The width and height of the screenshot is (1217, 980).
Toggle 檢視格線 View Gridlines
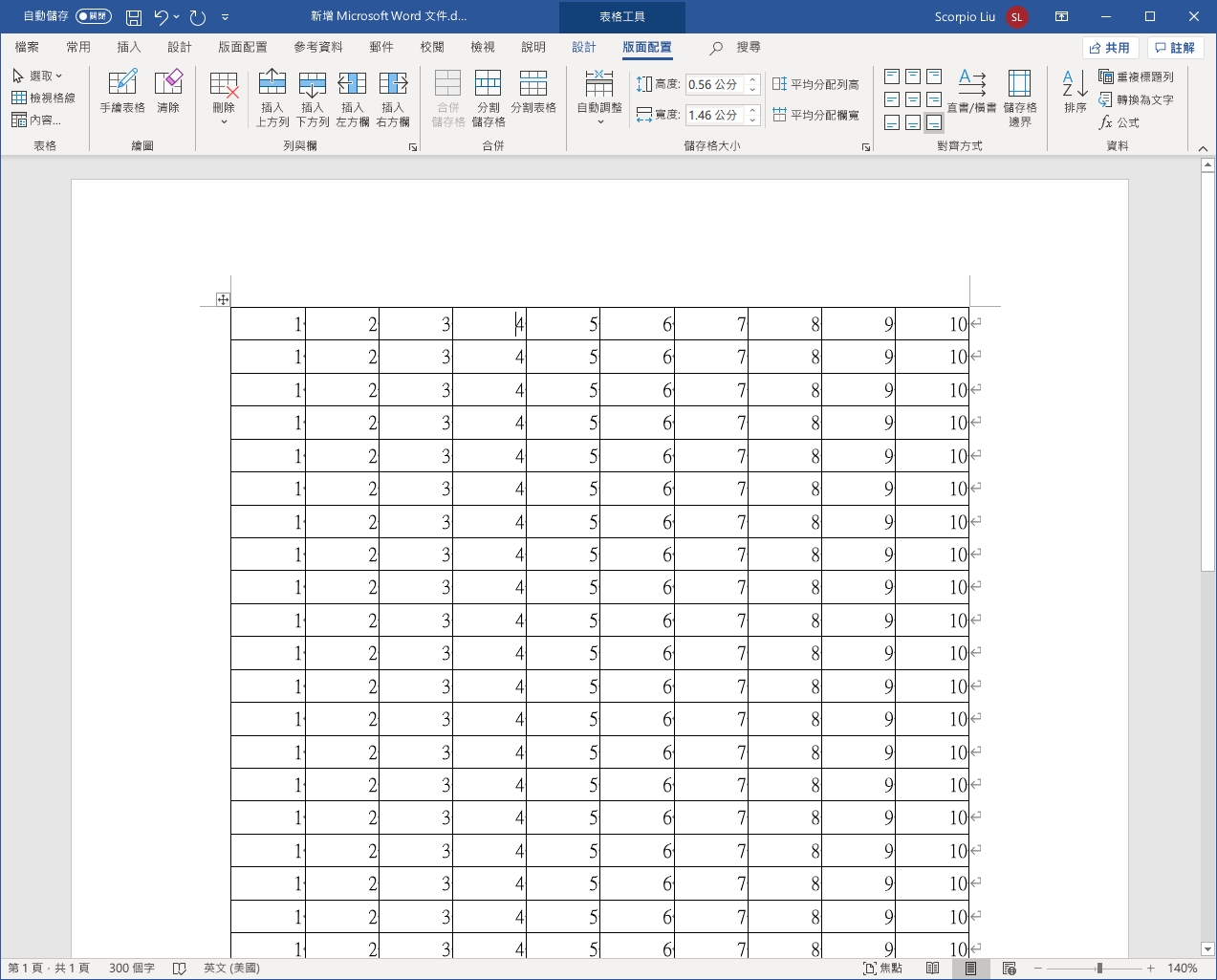point(43,98)
